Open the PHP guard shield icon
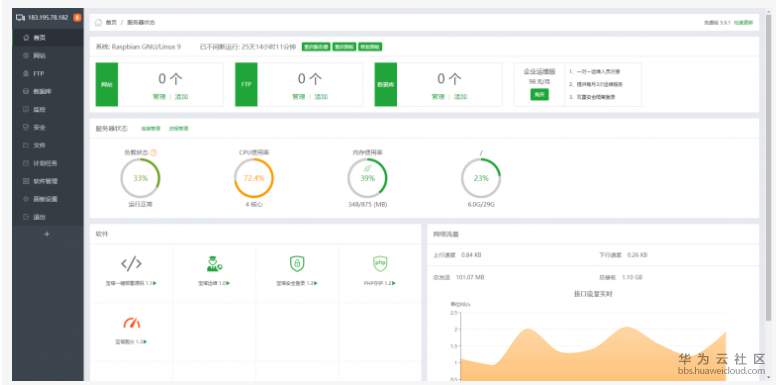 coord(380,263)
